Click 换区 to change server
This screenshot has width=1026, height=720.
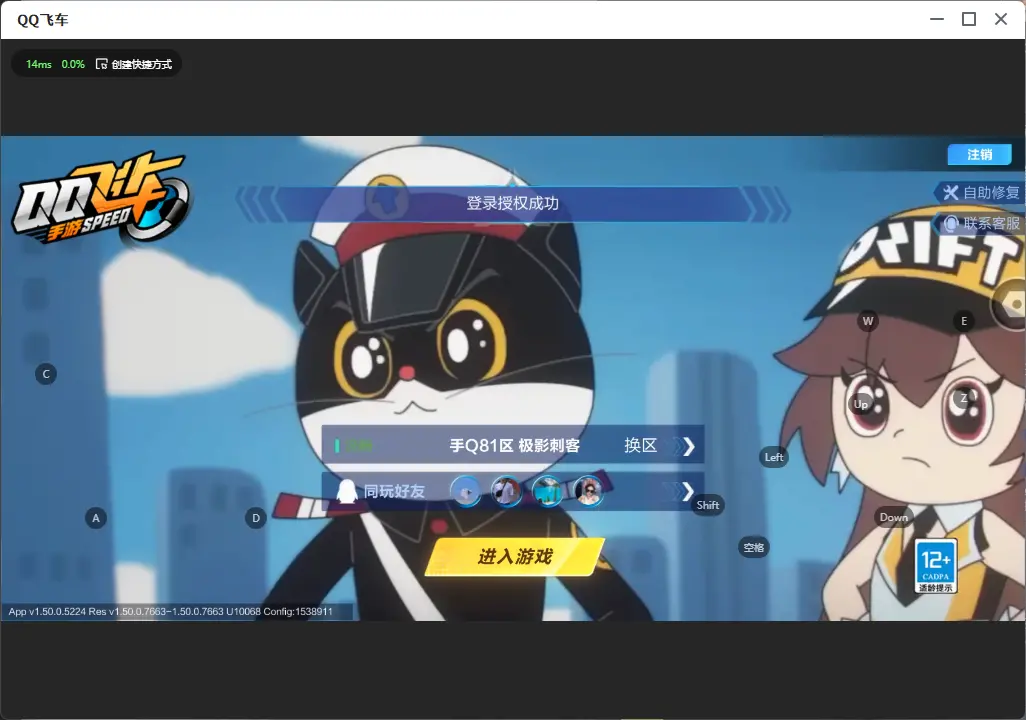click(640, 446)
